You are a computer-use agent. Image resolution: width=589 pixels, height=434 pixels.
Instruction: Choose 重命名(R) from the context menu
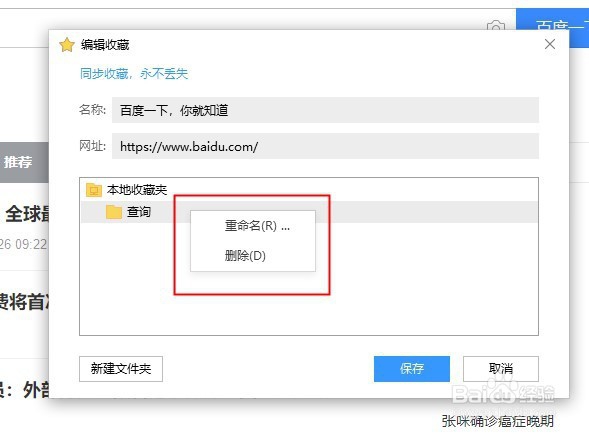253,226
